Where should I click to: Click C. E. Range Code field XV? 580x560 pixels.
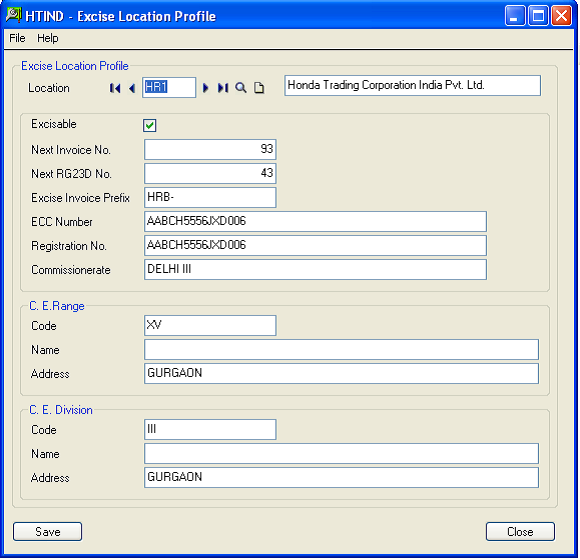pos(210,325)
